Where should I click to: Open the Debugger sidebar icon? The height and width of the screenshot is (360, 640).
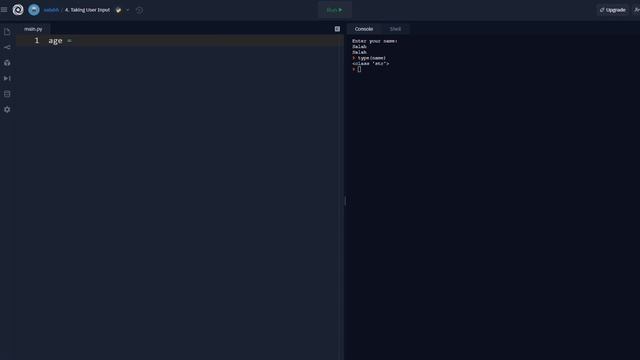[x=7, y=78]
